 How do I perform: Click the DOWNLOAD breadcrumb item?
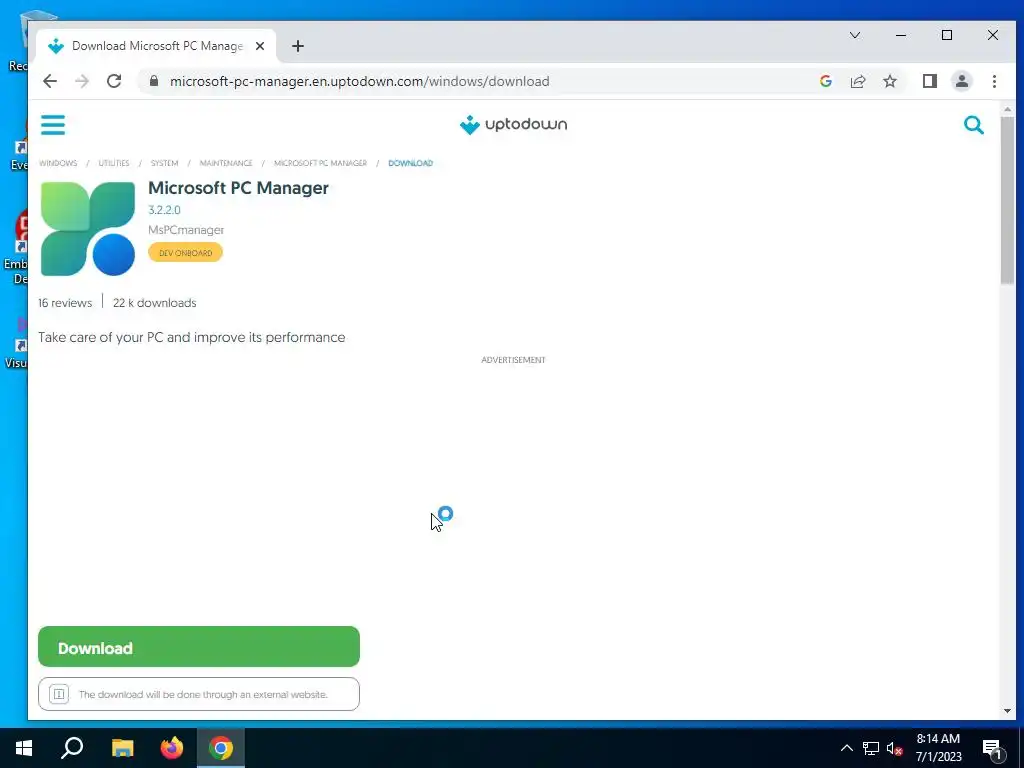point(410,163)
